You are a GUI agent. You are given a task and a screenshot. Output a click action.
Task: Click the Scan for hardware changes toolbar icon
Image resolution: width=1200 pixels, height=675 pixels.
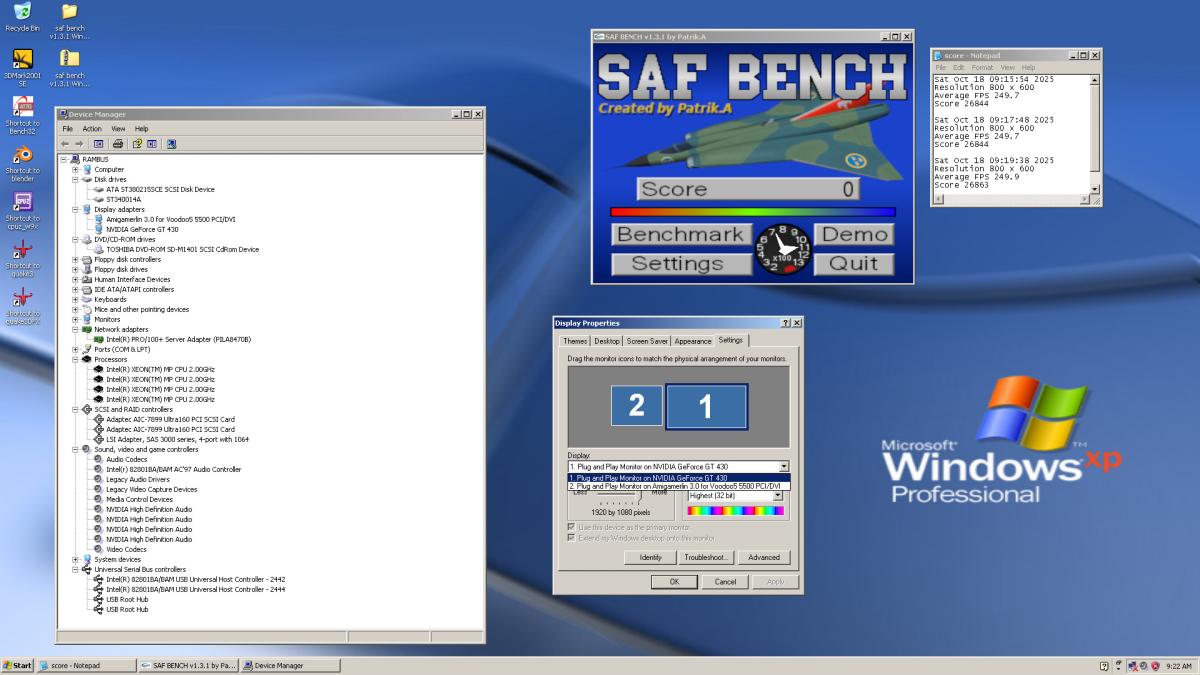coord(172,144)
